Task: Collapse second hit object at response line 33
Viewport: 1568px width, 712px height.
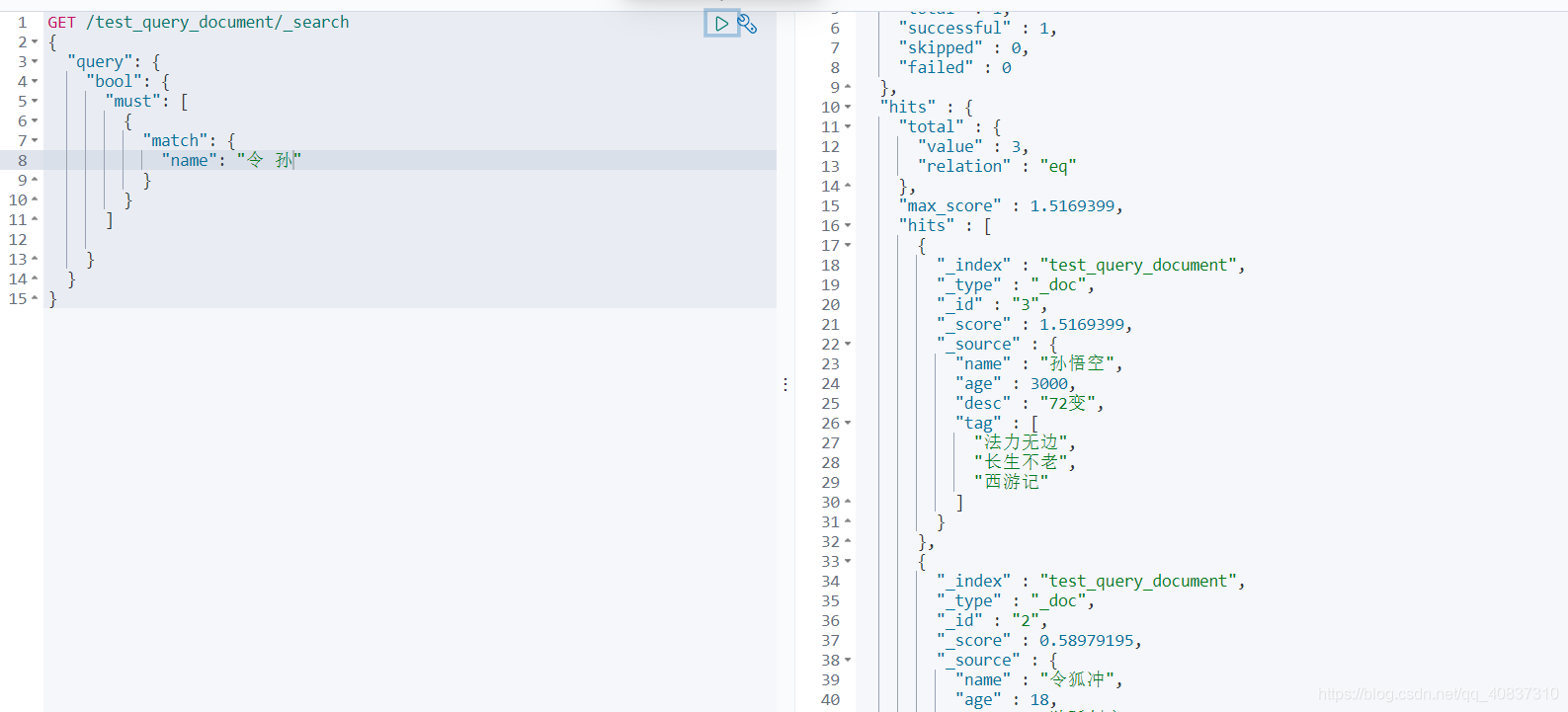Action: pyautogui.click(x=848, y=561)
